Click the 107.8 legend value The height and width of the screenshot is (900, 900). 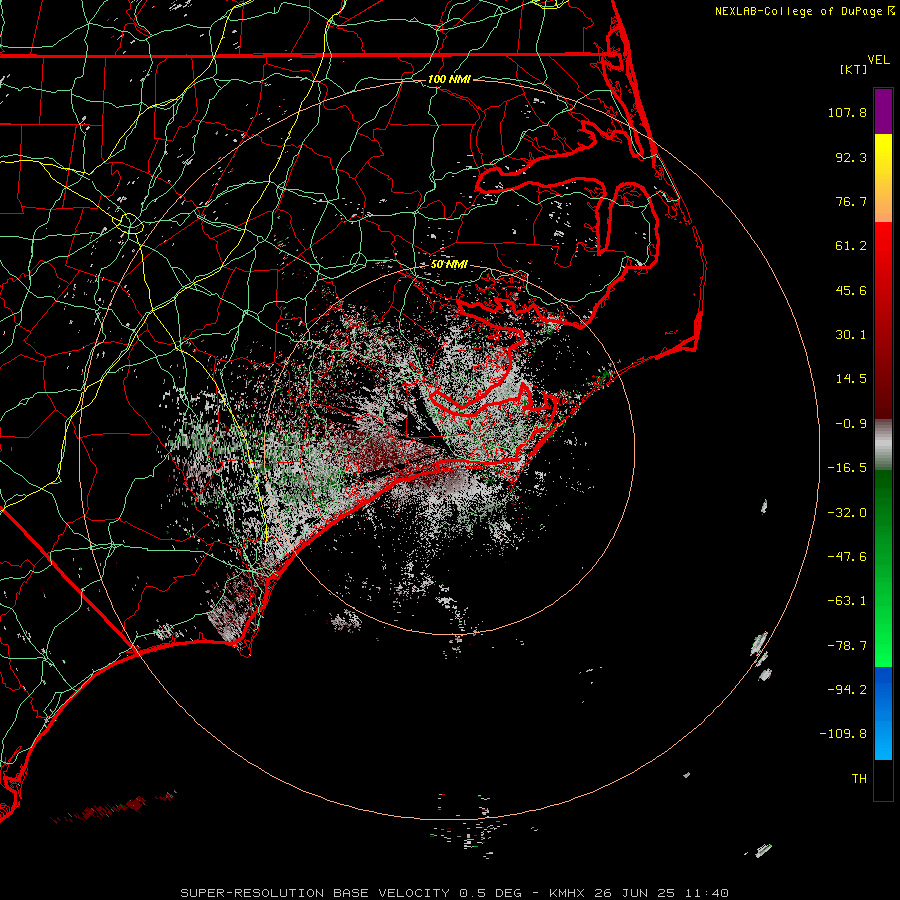tap(847, 112)
